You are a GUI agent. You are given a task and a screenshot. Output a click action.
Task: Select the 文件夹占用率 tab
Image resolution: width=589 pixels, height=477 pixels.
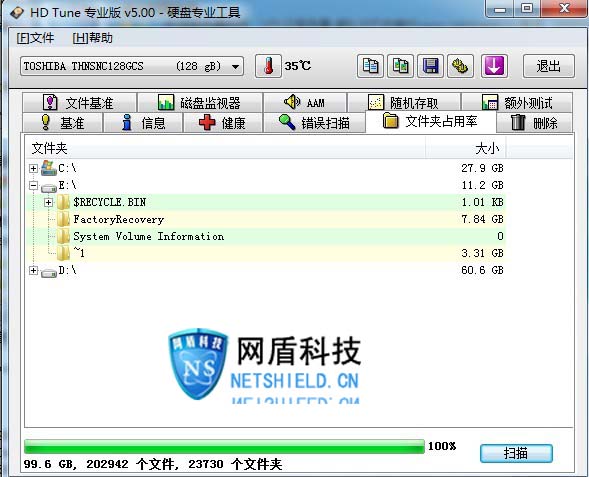(430, 121)
